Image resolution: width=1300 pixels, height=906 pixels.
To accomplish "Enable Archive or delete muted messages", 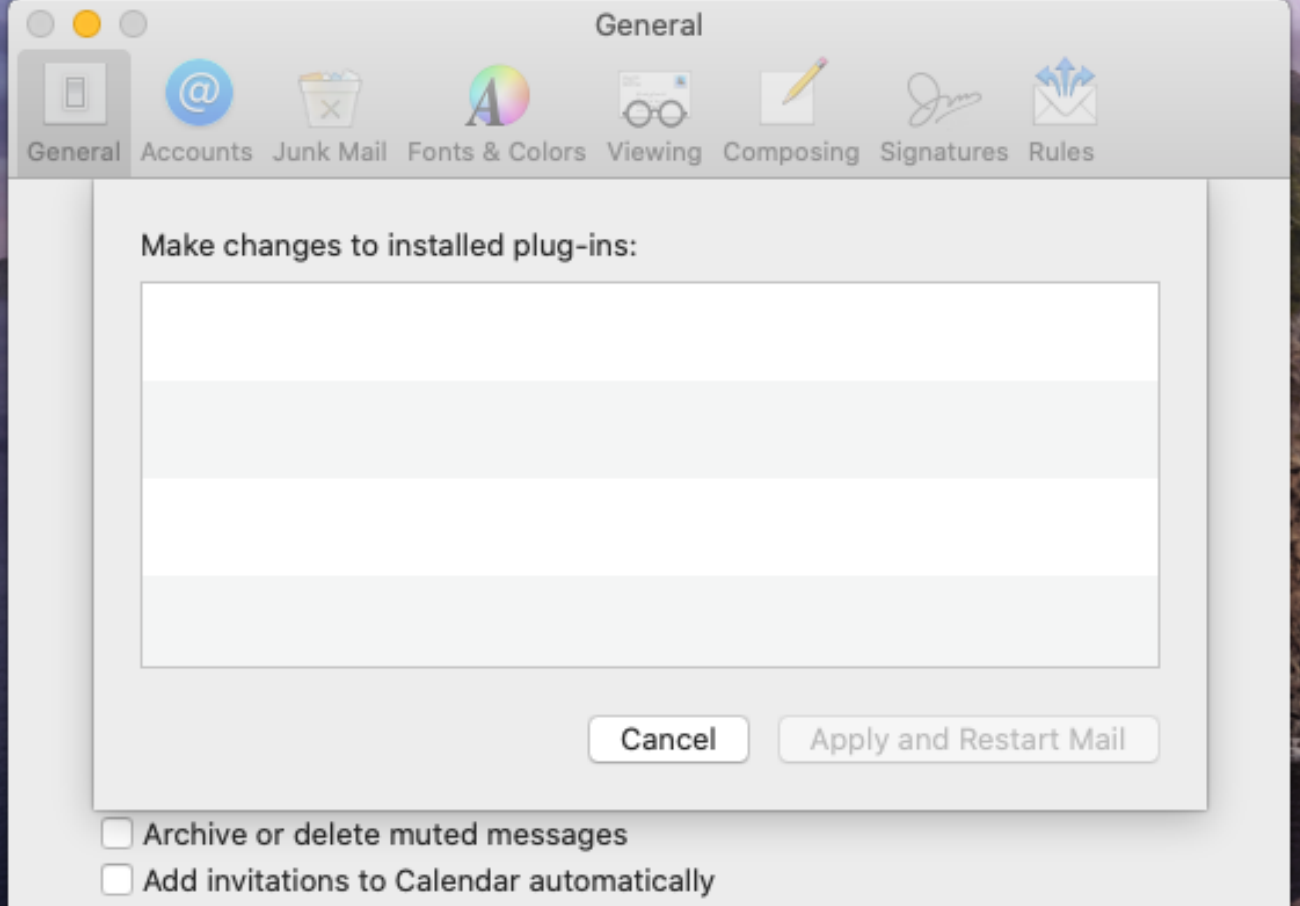I will coord(117,833).
